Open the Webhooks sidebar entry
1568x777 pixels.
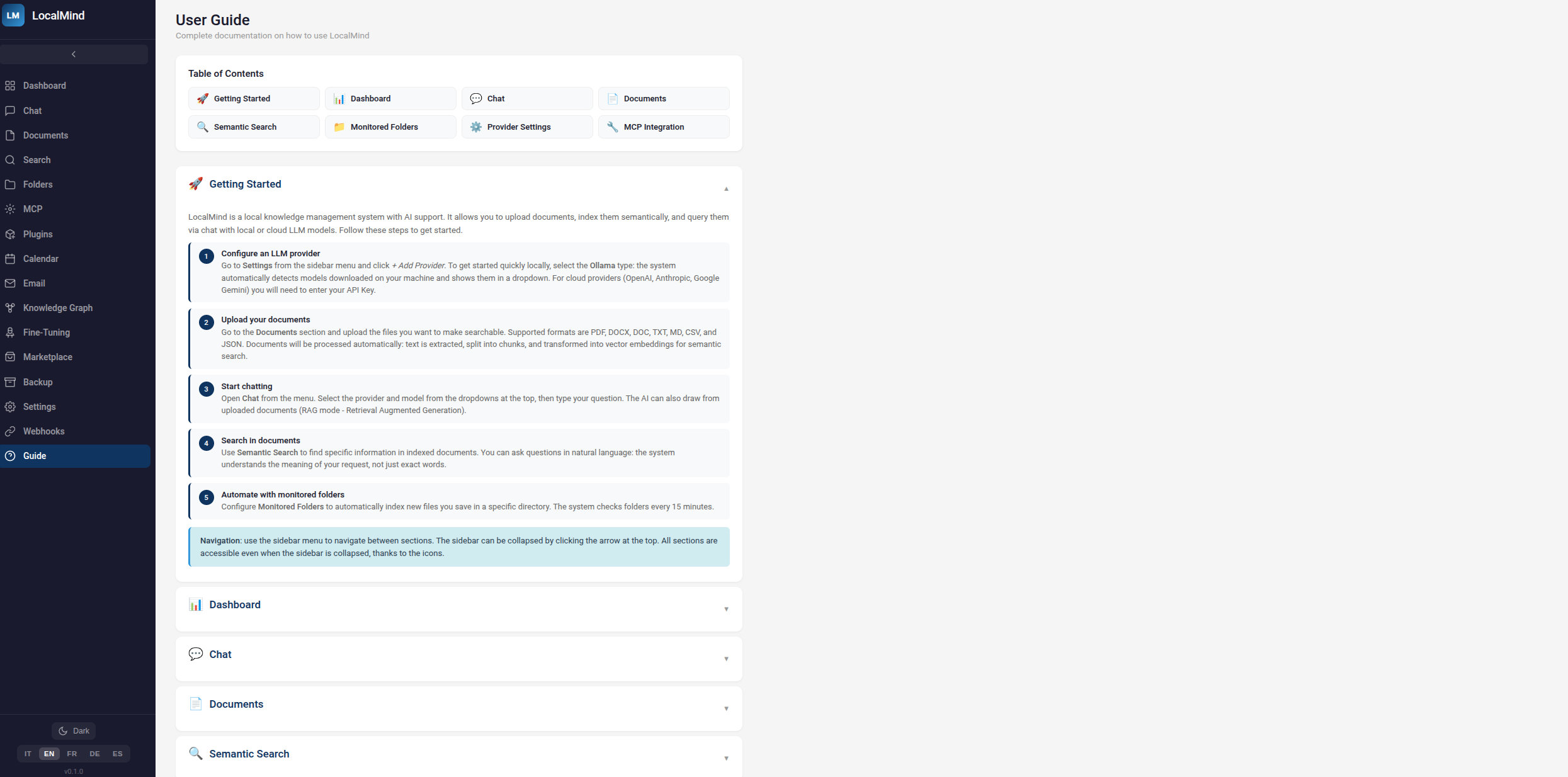click(x=75, y=431)
